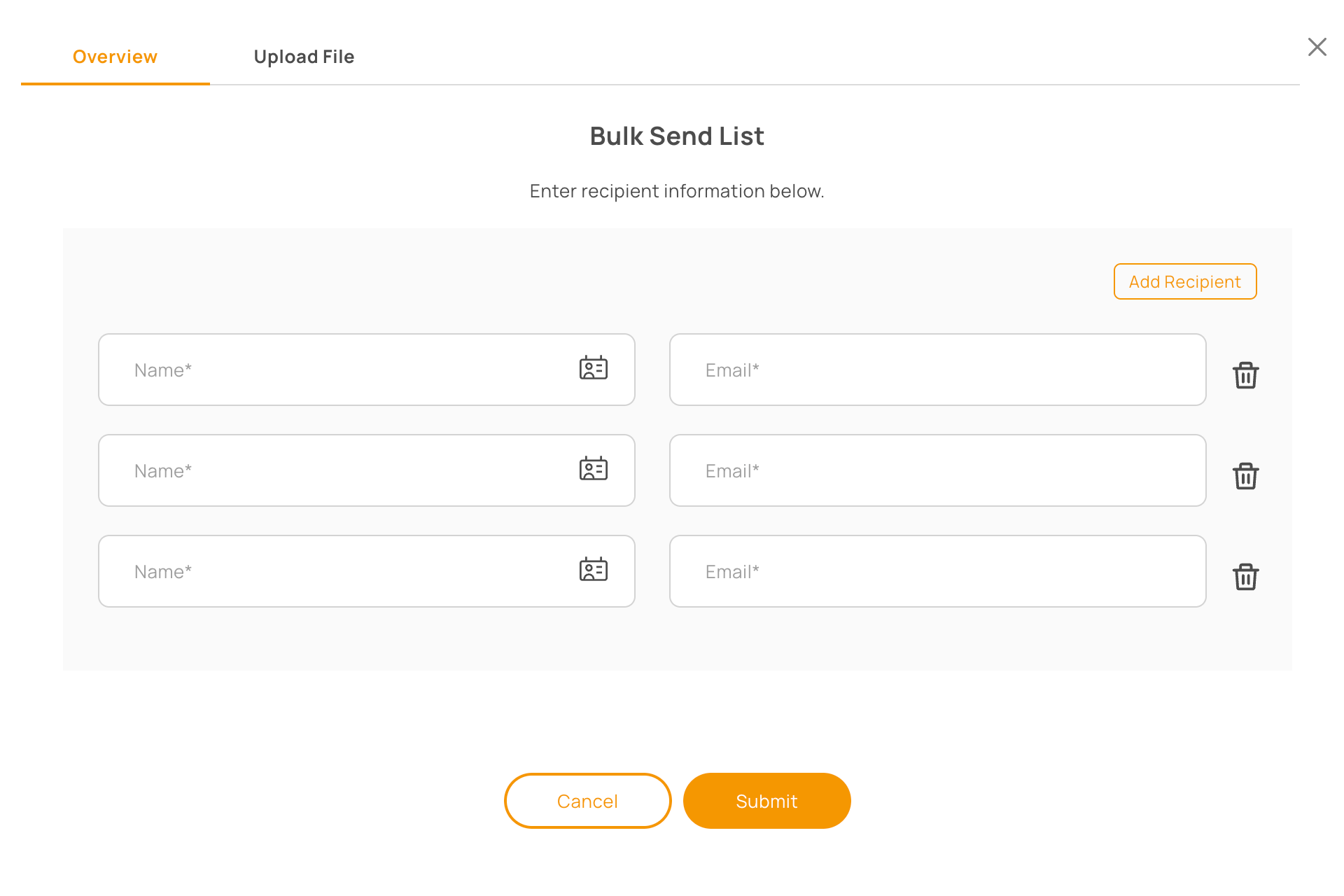Open the Upload File tab
Screen dimensions: 1344x896
click(x=304, y=57)
